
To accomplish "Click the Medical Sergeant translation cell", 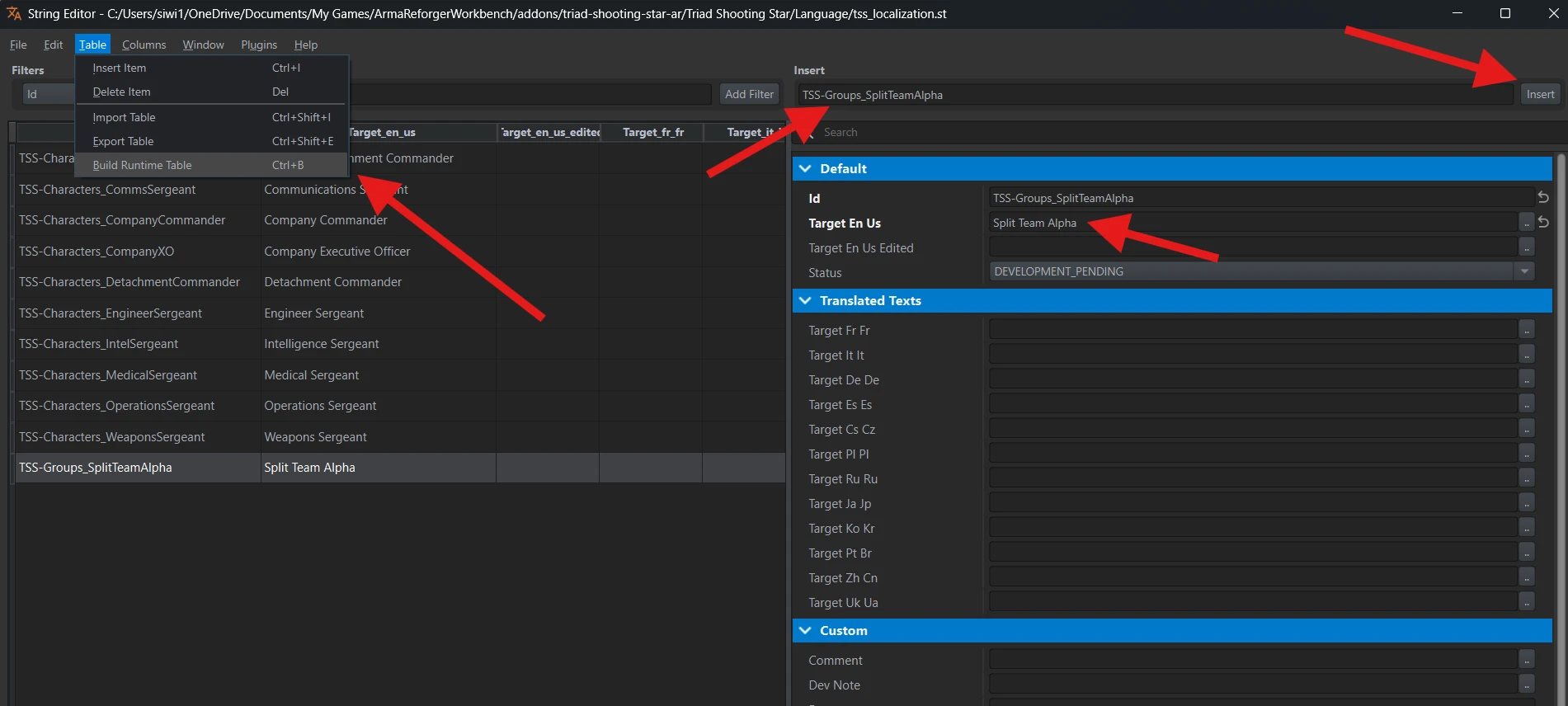I will click(379, 375).
